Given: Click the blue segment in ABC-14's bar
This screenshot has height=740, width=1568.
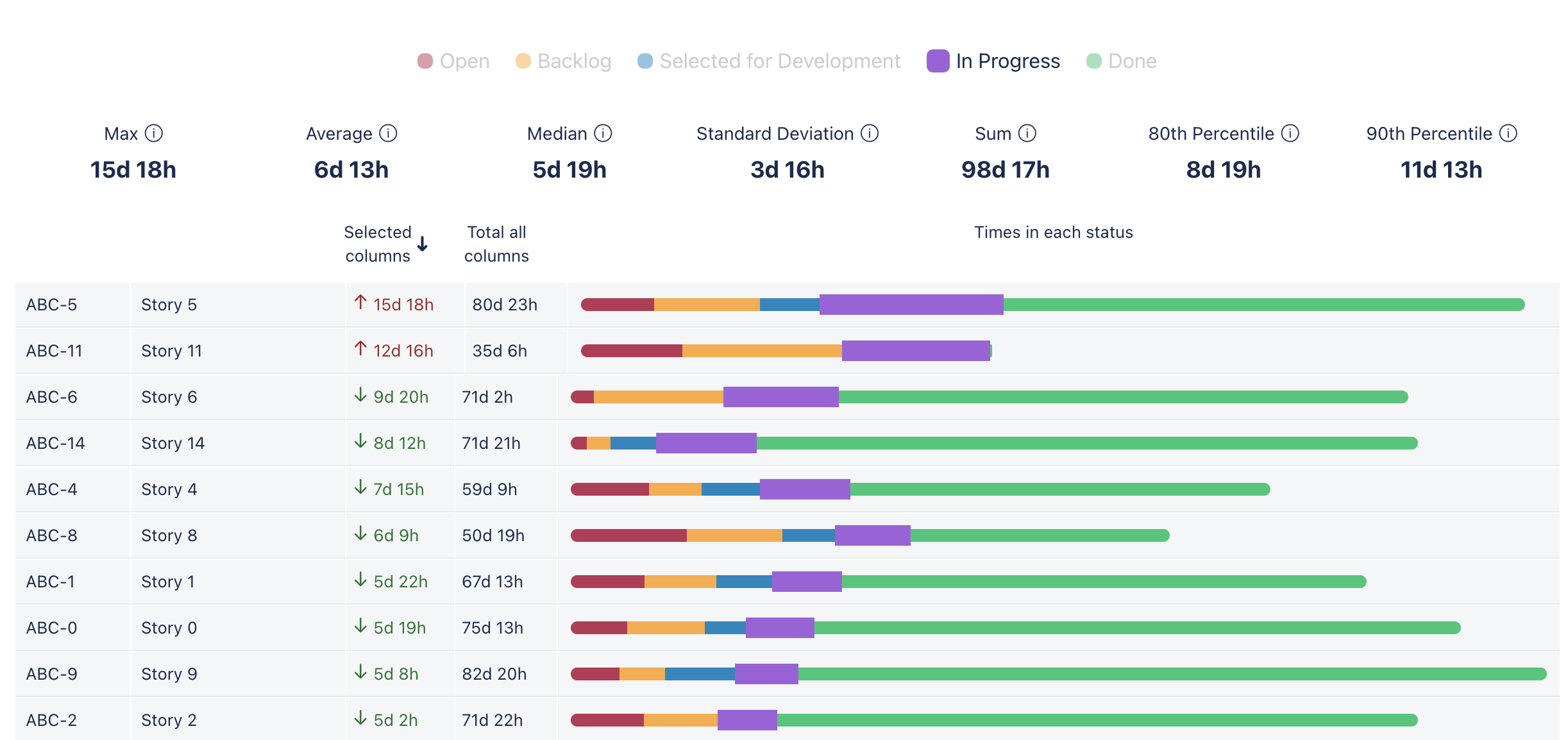Looking at the screenshot, I should click(x=633, y=443).
